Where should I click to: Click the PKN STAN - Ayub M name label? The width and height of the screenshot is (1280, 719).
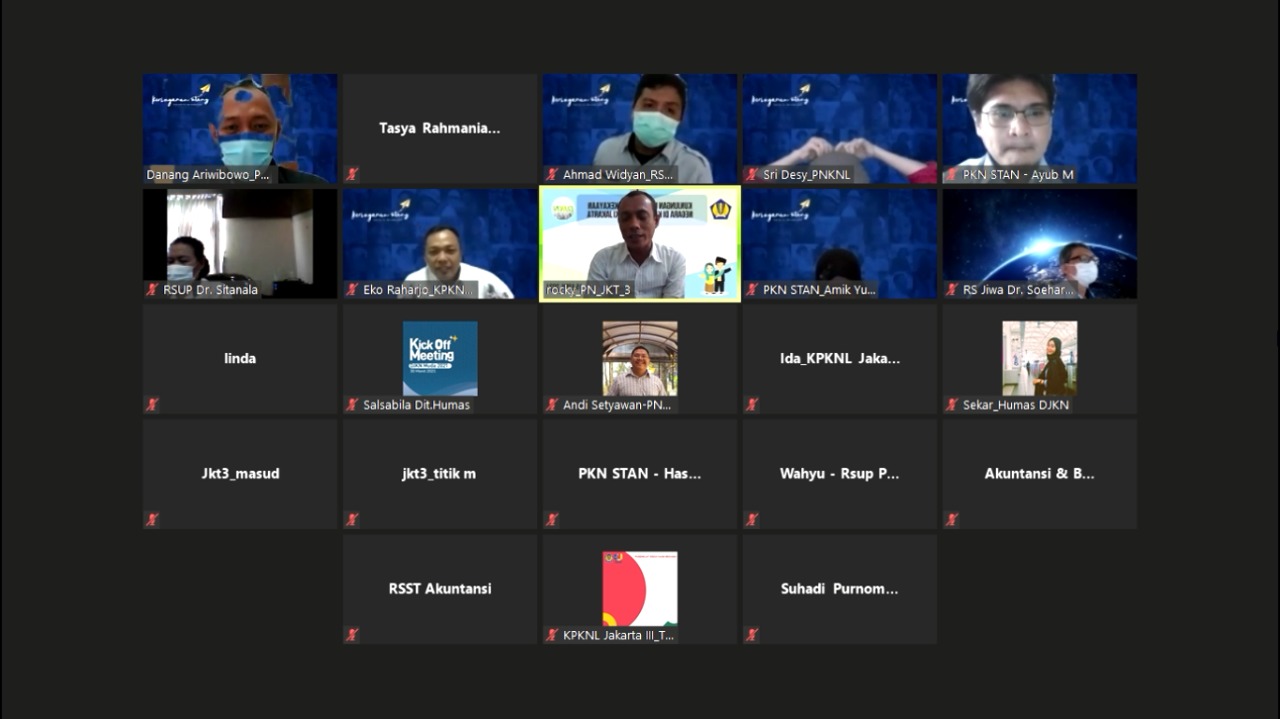1018,175
